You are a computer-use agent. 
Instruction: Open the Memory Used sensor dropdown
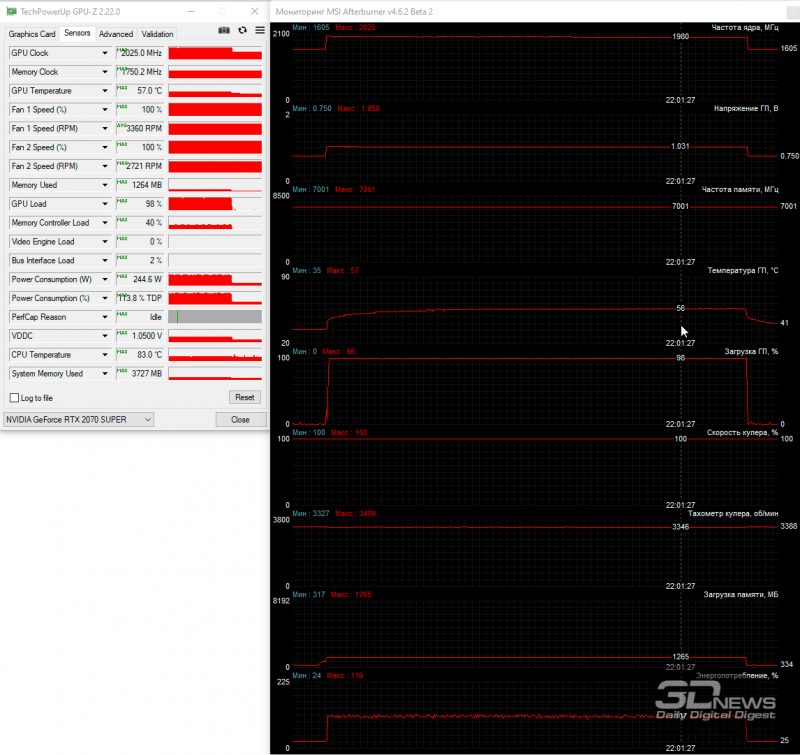point(105,185)
